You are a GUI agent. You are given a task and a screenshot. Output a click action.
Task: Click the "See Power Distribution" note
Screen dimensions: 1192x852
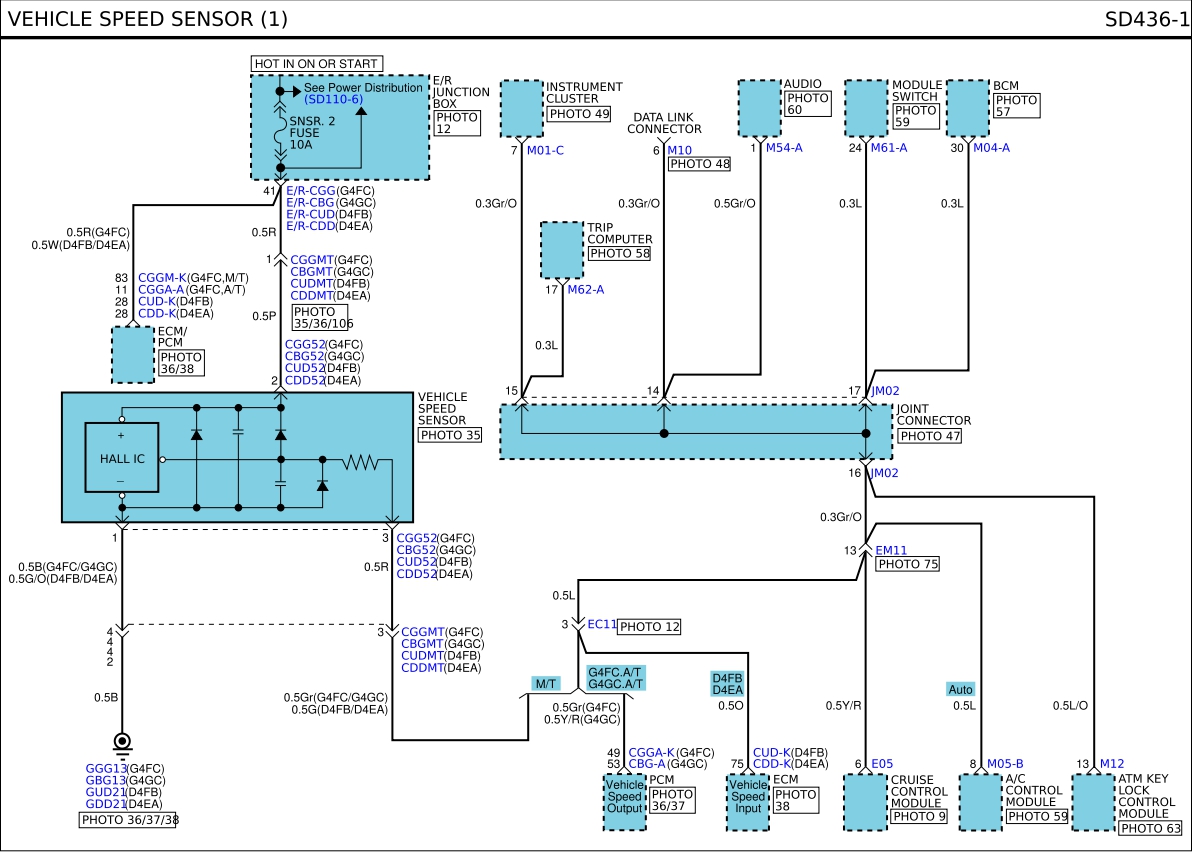pyautogui.click(x=363, y=87)
